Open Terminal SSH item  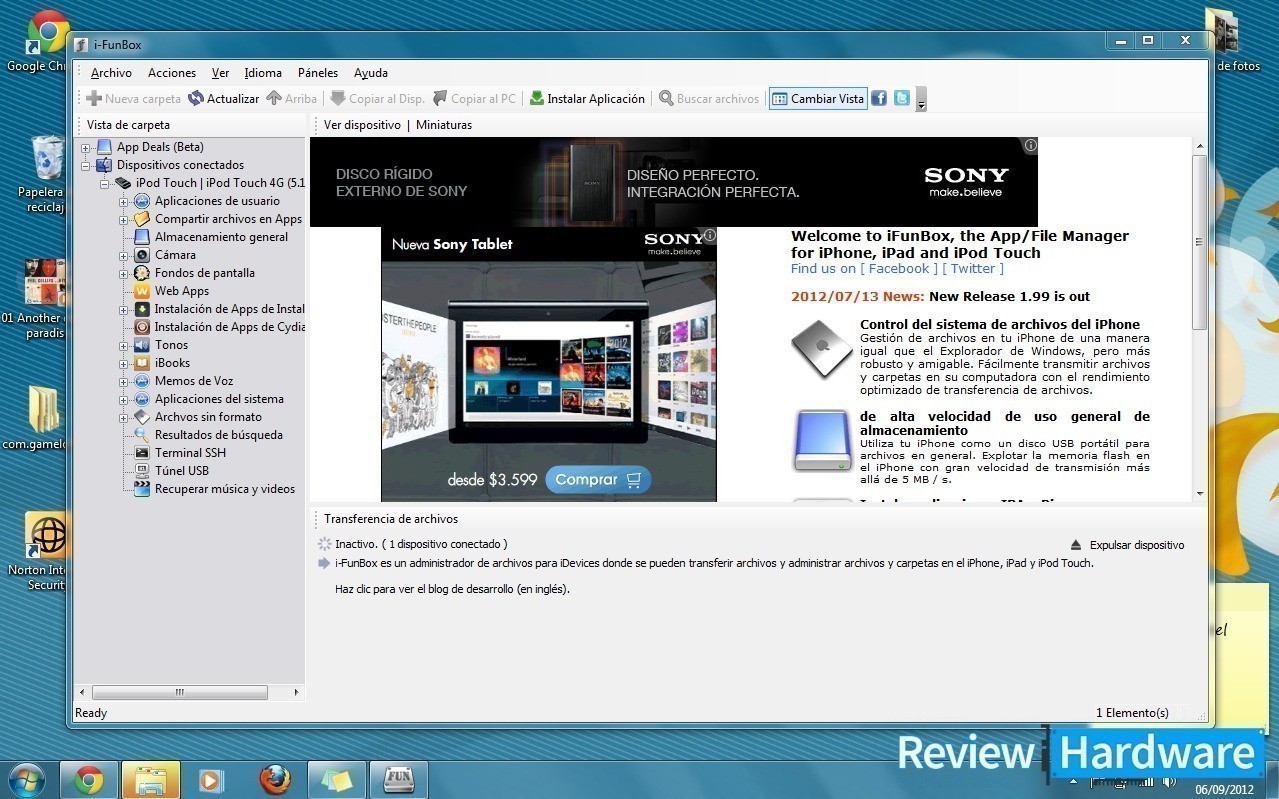(190, 453)
